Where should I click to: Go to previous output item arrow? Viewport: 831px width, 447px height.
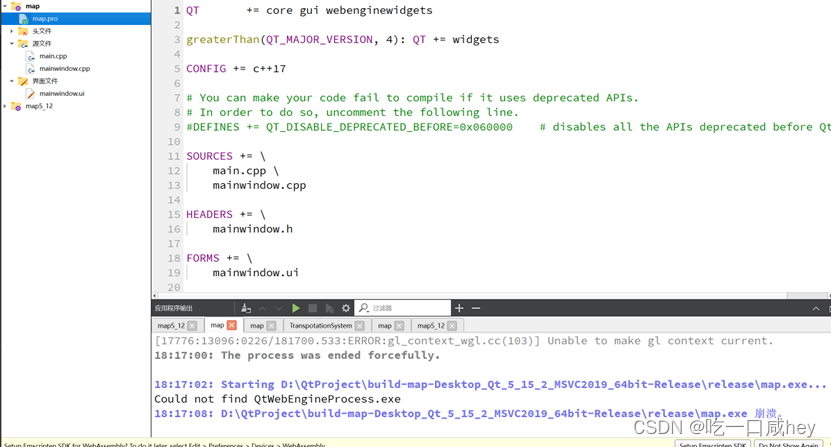[x=262, y=308]
